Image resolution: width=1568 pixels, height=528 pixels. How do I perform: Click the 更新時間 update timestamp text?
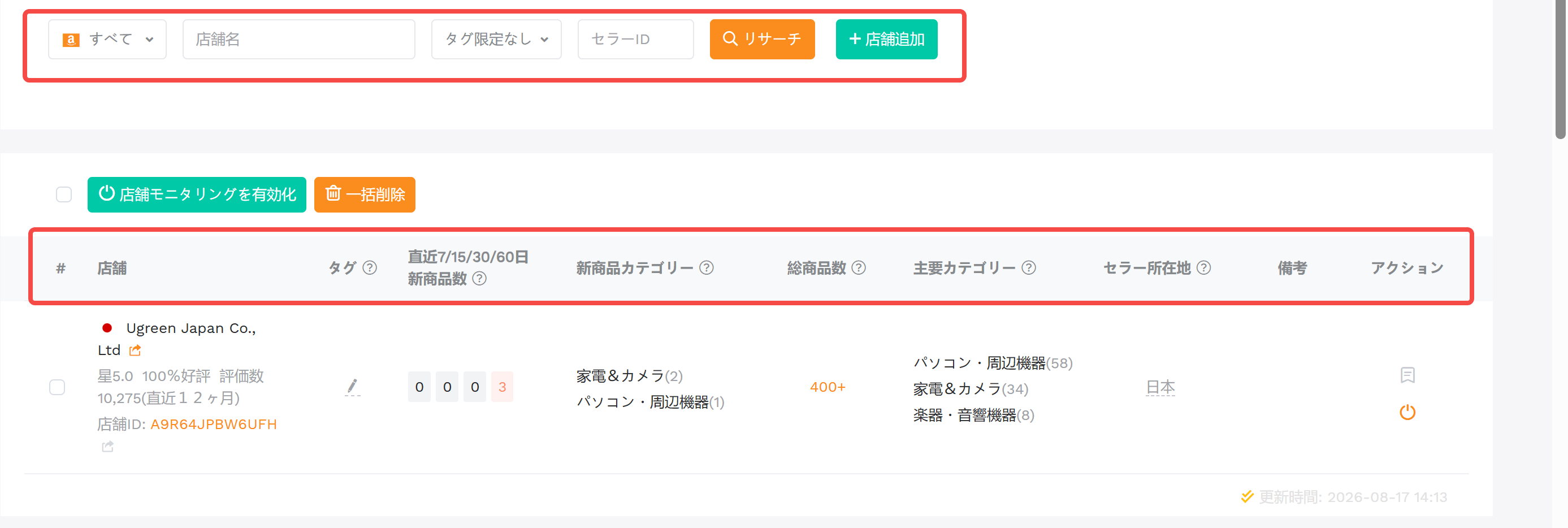tap(1352, 497)
